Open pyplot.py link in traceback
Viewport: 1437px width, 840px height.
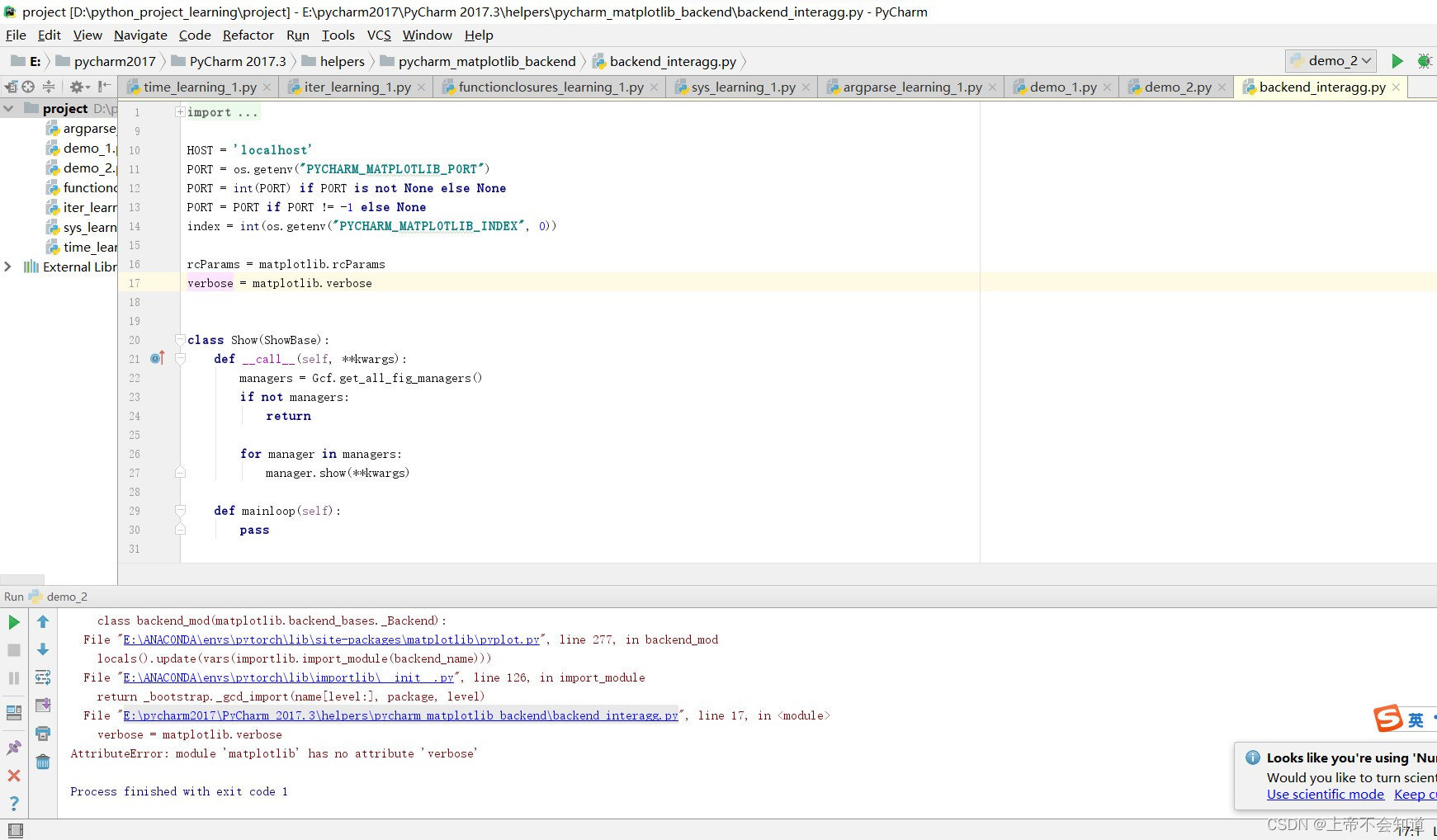[331, 639]
